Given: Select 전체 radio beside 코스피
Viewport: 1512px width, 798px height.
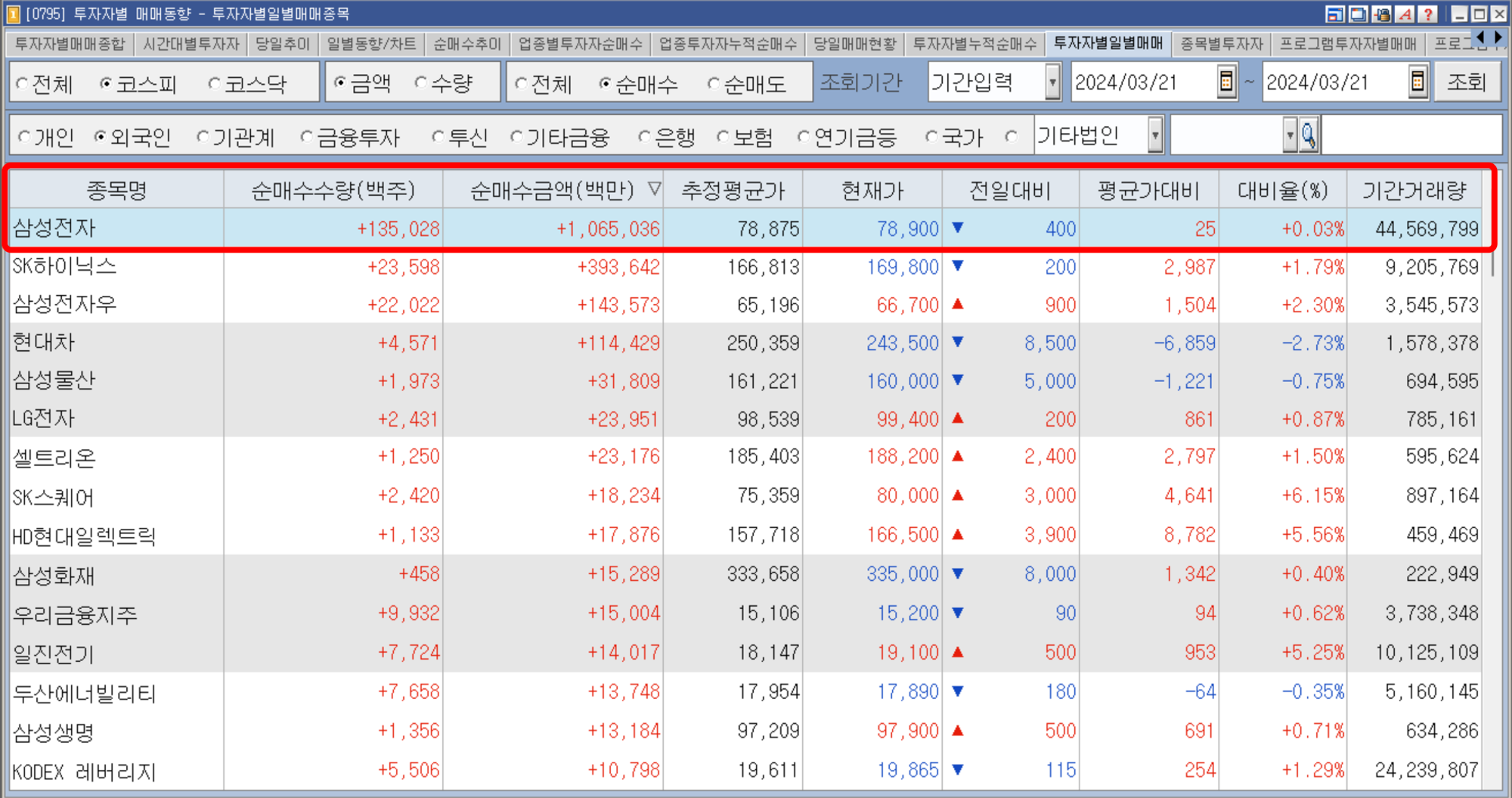Looking at the screenshot, I should pos(22,83).
